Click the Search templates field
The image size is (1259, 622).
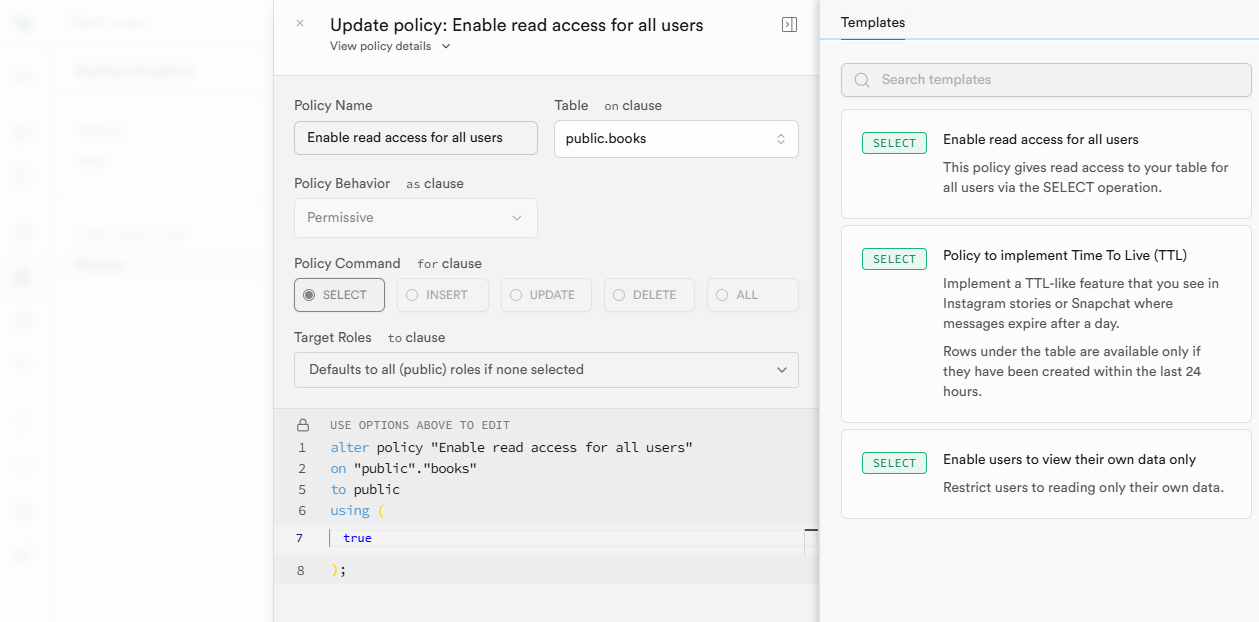pyautogui.click(x=1045, y=80)
